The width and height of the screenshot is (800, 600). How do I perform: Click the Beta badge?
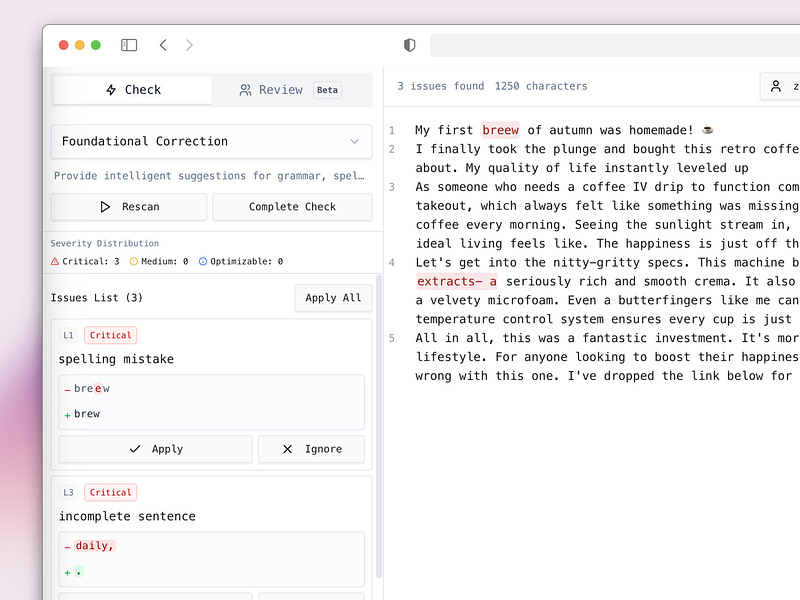(x=327, y=90)
